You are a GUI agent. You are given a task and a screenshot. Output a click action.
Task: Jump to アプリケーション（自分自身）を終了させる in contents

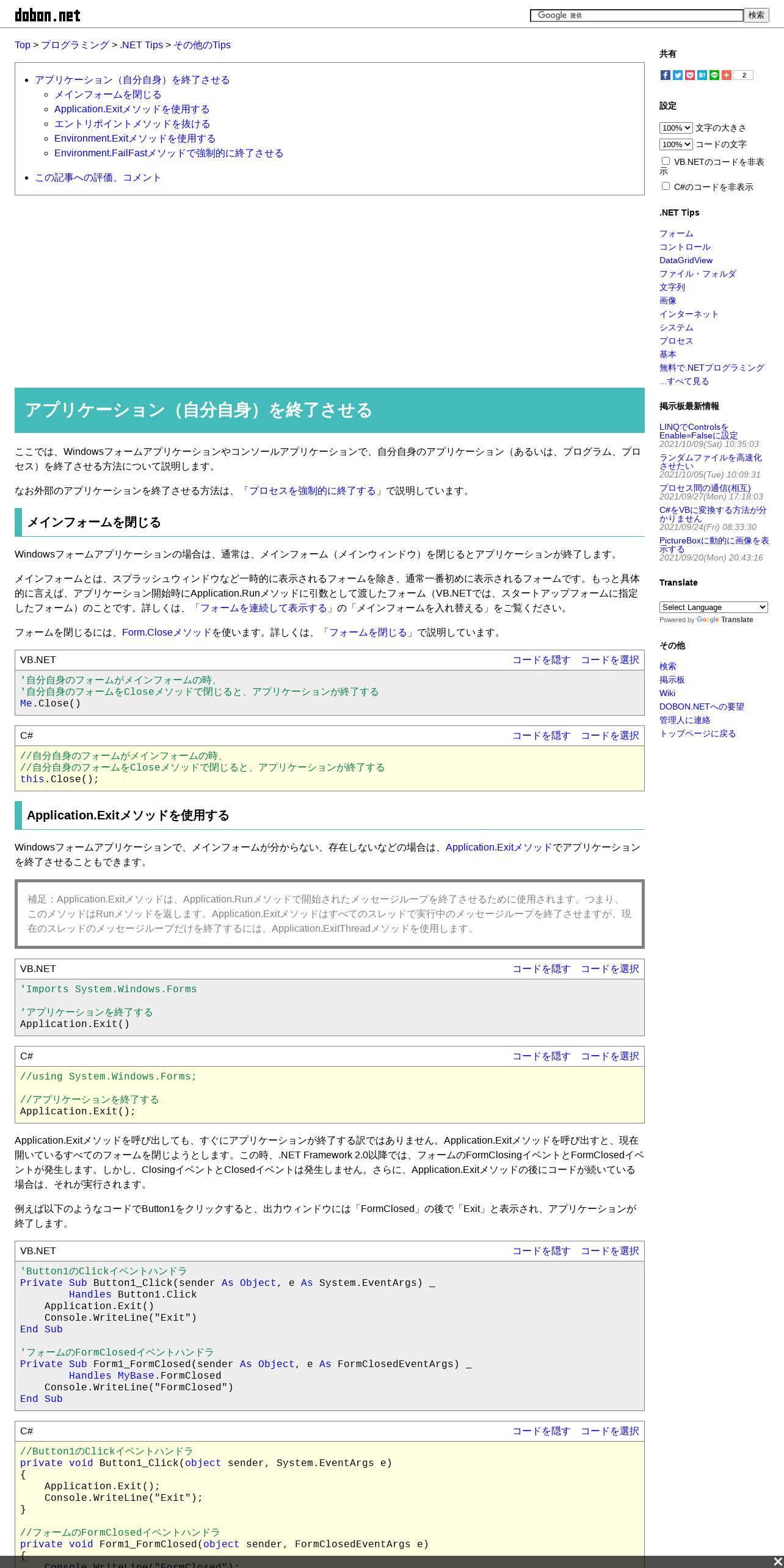click(x=132, y=80)
